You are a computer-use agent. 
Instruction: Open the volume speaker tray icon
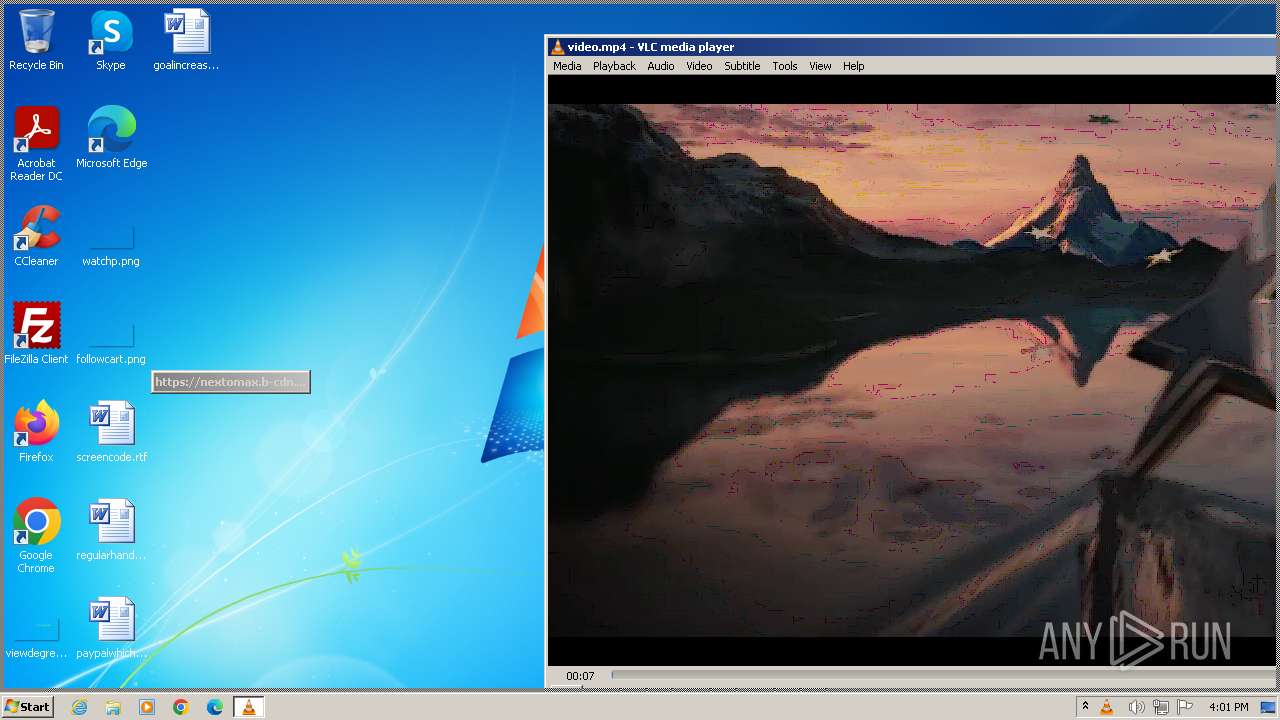click(1136, 707)
